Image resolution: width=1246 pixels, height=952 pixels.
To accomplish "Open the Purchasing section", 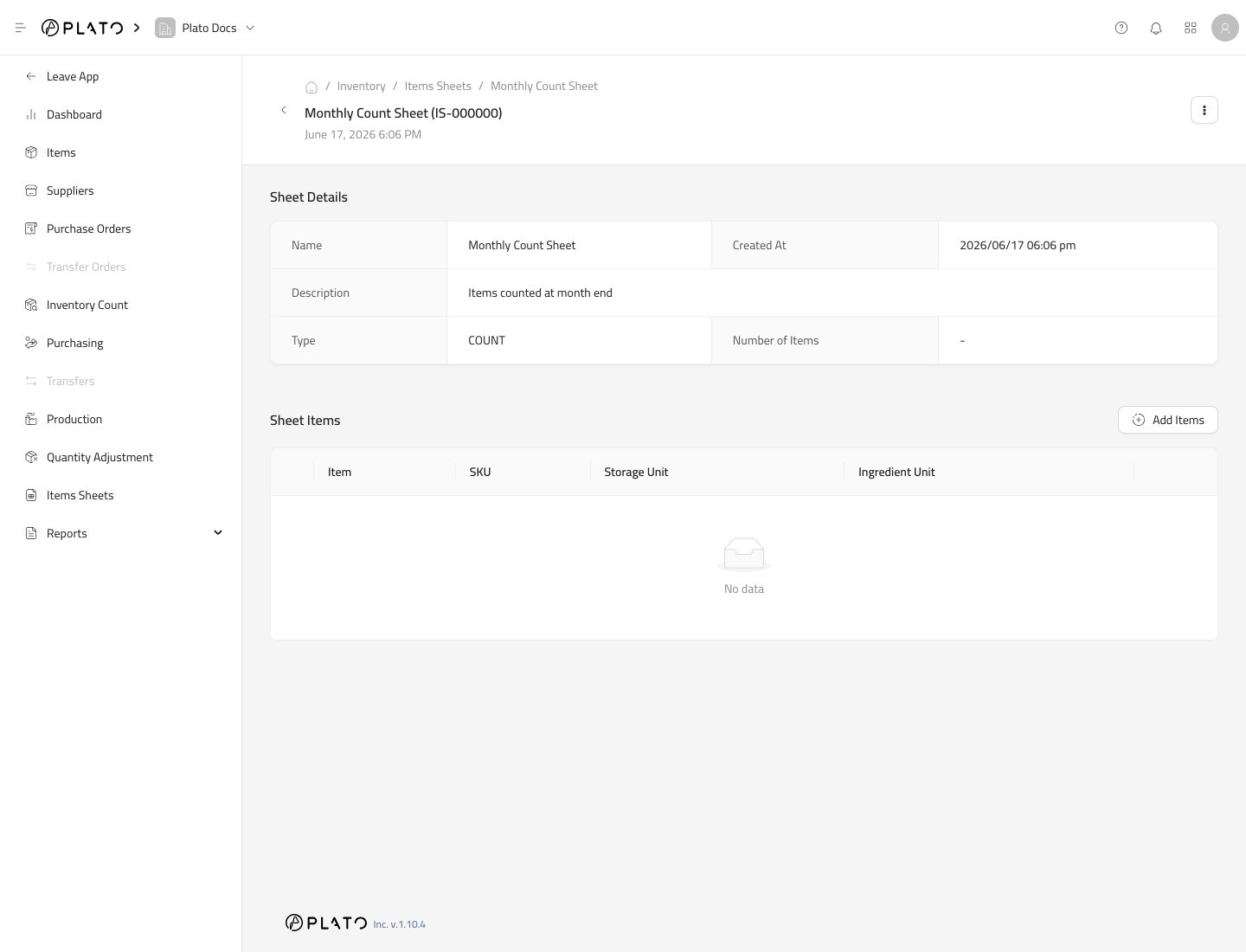I will 121,343.
